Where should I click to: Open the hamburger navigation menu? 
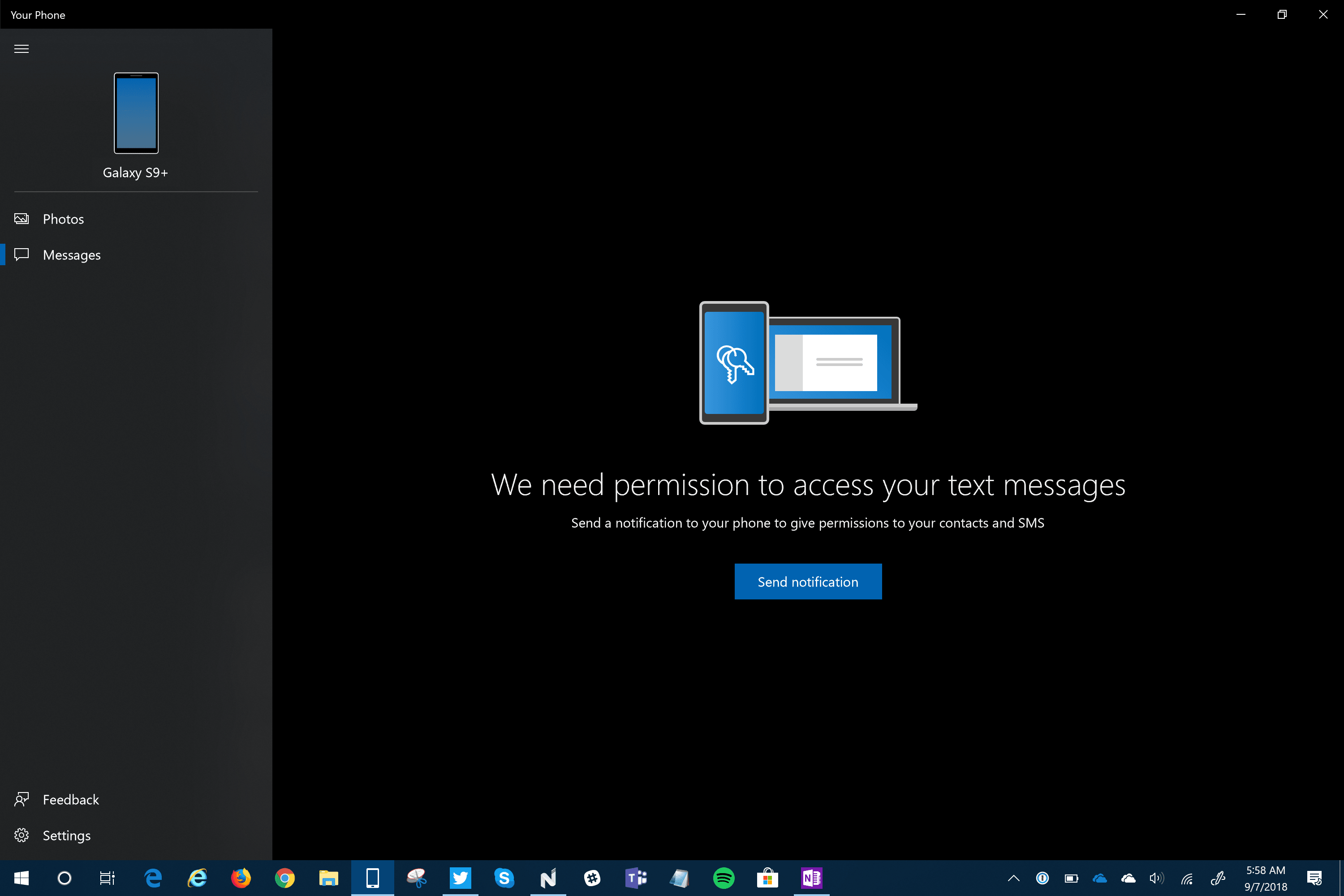pyautogui.click(x=21, y=48)
